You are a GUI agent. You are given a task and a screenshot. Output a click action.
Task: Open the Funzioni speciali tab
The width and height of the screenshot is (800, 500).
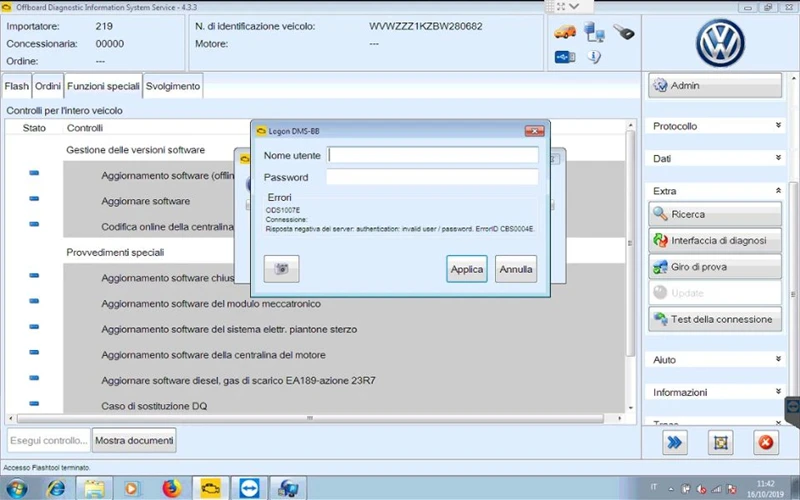103,86
